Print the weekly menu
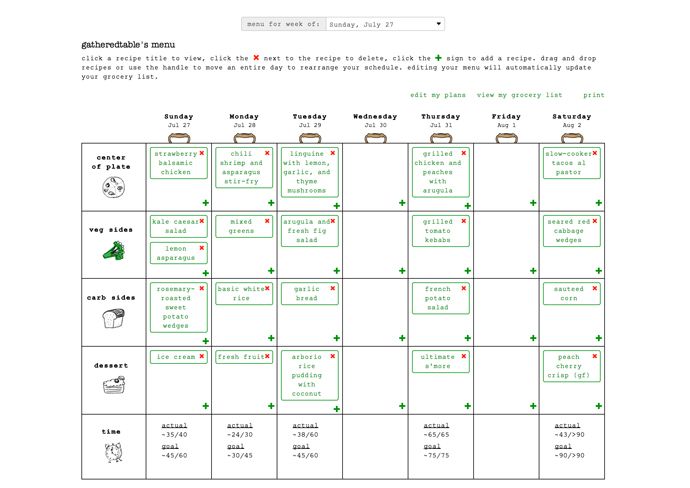The width and height of the screenshot is (690, 488). 594,95
